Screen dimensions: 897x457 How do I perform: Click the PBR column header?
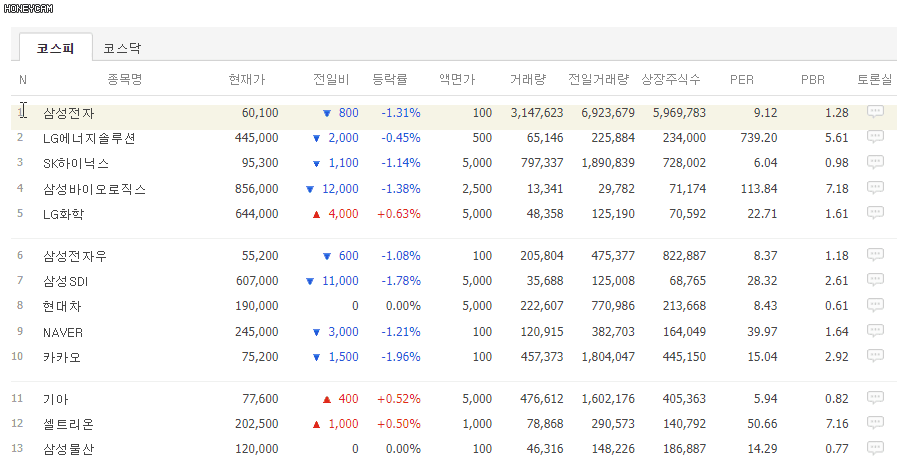(812, 80)
